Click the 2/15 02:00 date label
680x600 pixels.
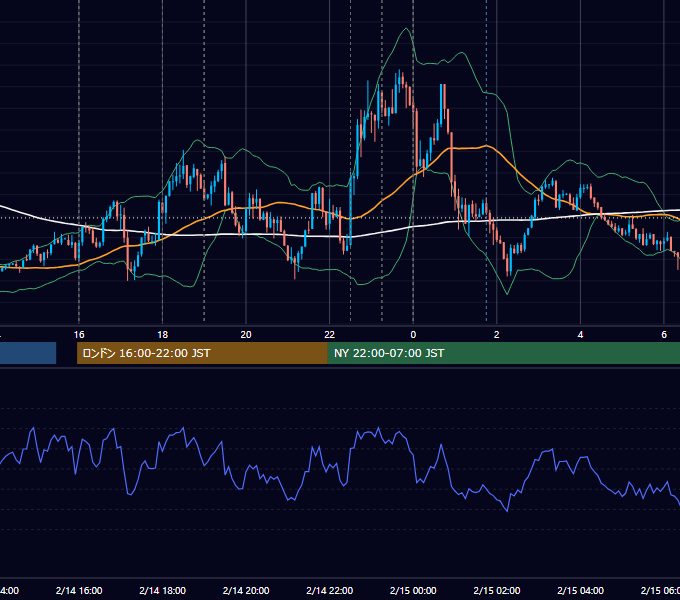[497, 590]
